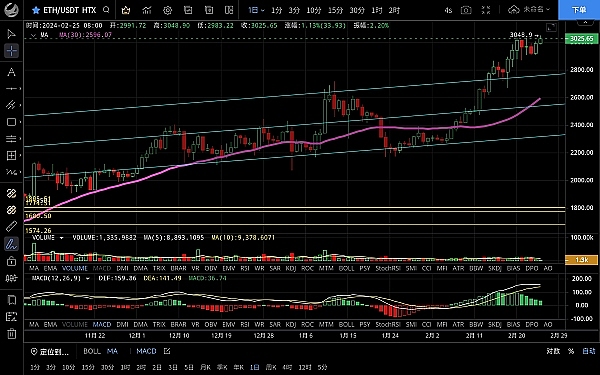Screen dimensions: 600x375
Task: Select the crosshair cursor tool
Action: [11, 51]
